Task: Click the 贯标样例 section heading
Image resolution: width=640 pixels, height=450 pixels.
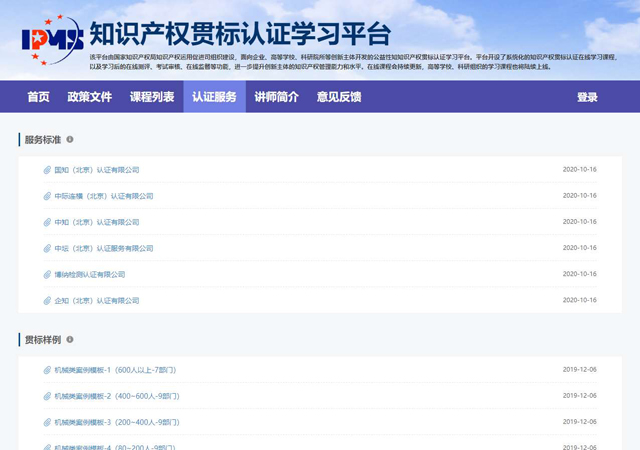Action: click(43, 340)
